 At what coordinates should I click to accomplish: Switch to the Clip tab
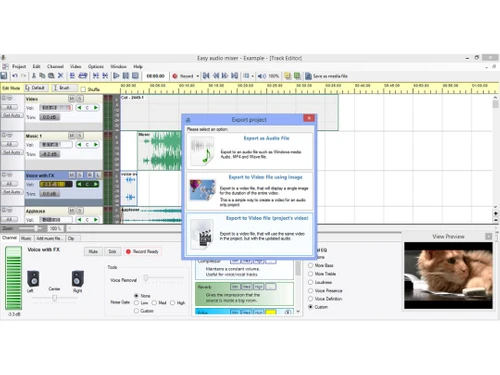pos(71,238)
